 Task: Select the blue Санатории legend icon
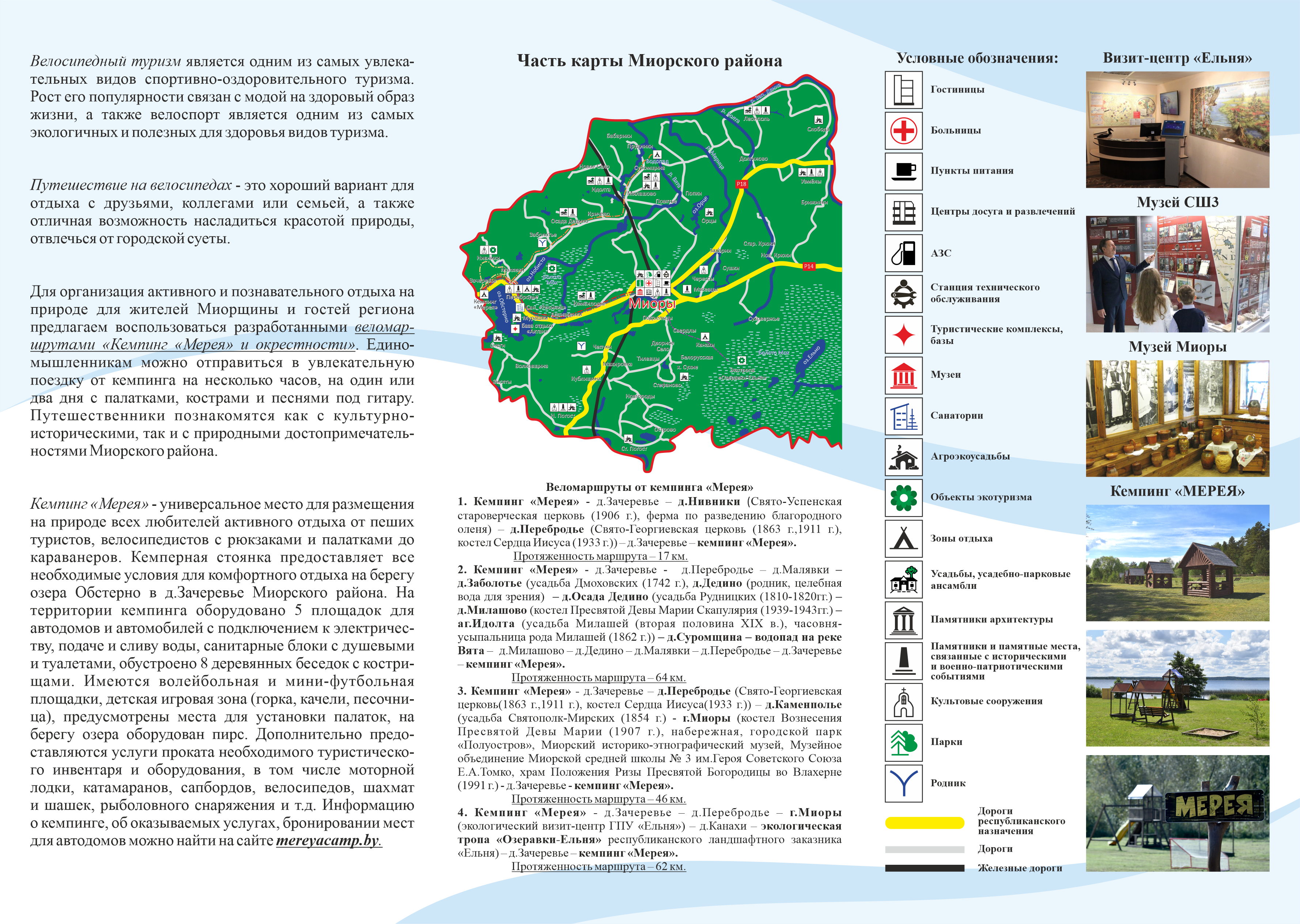903,416
